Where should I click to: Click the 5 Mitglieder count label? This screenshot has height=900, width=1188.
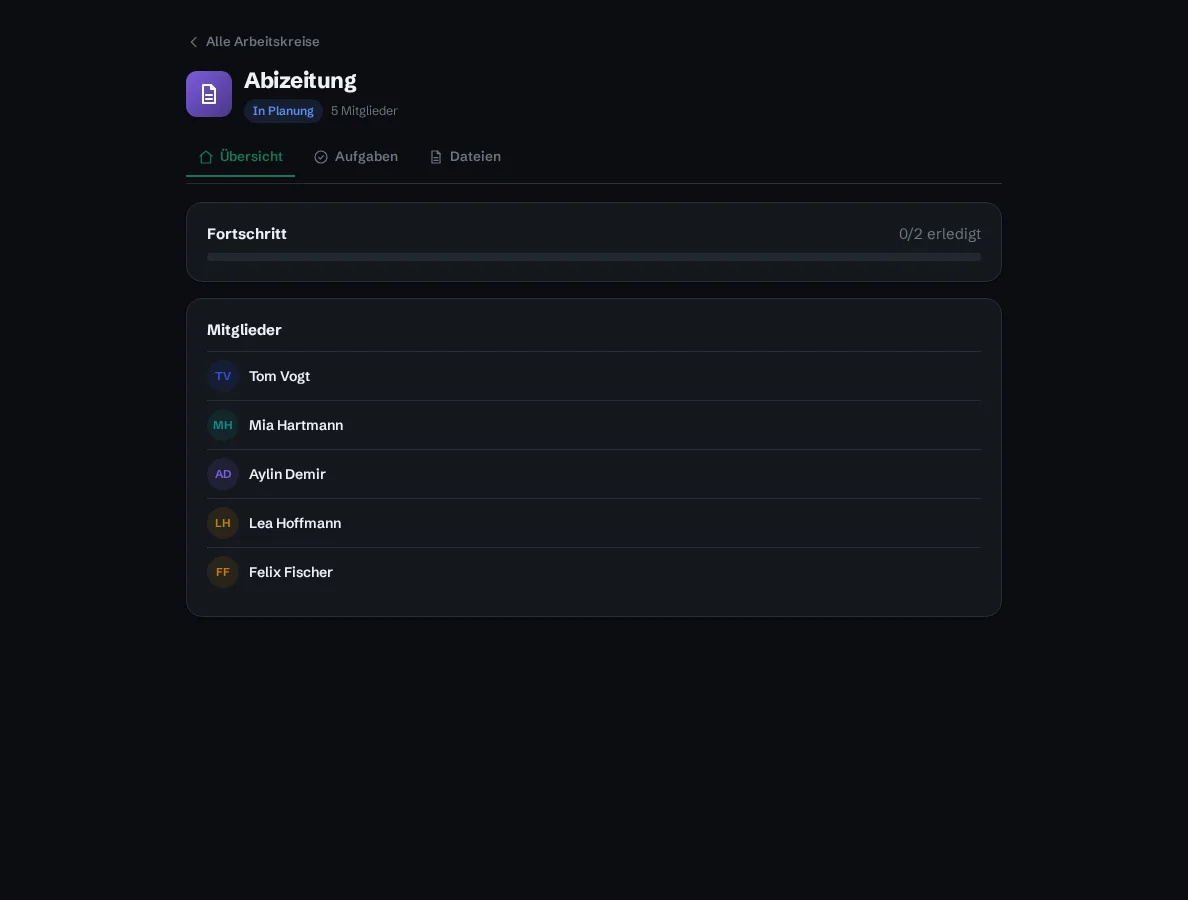click(364, 111)
